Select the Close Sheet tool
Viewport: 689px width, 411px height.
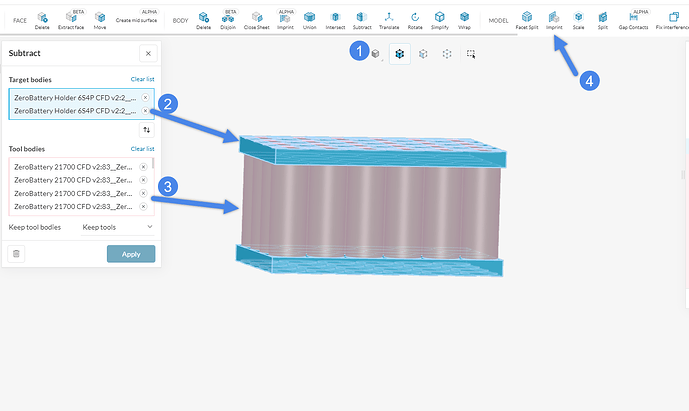(257, 18)
